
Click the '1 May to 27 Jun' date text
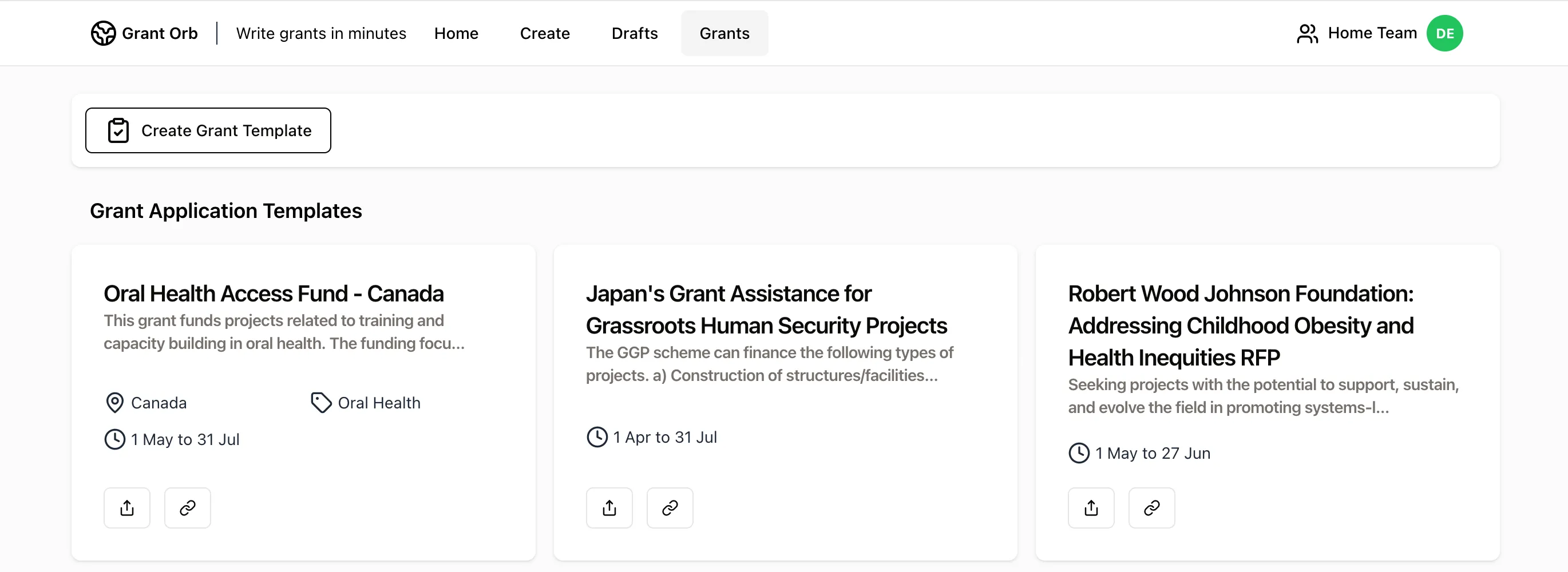[1153, 454]
